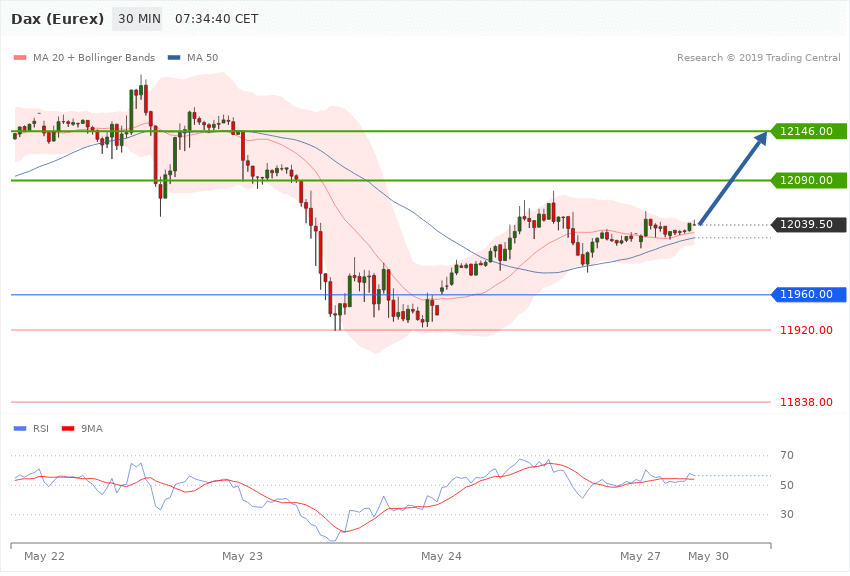Click the May 30 date axis label
850x576 pixels.
point(709,556)
